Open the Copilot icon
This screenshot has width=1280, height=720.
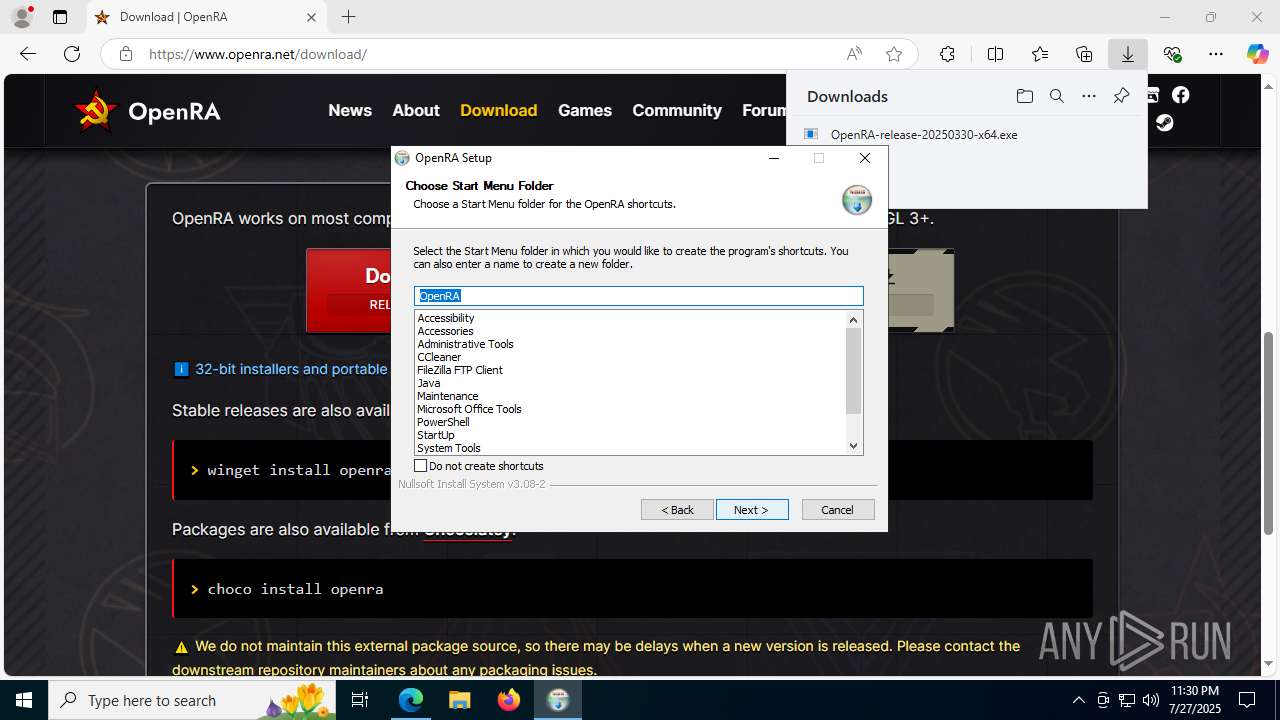coord(1257,54)
